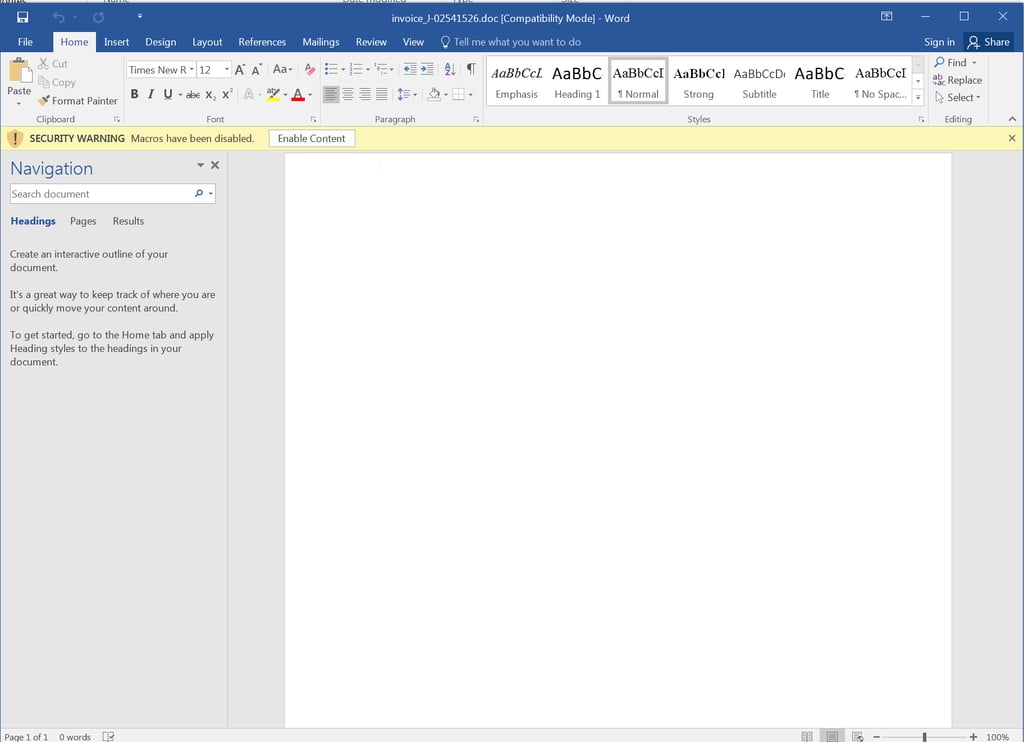Click the Increase Indent icon

coord(427,69)
